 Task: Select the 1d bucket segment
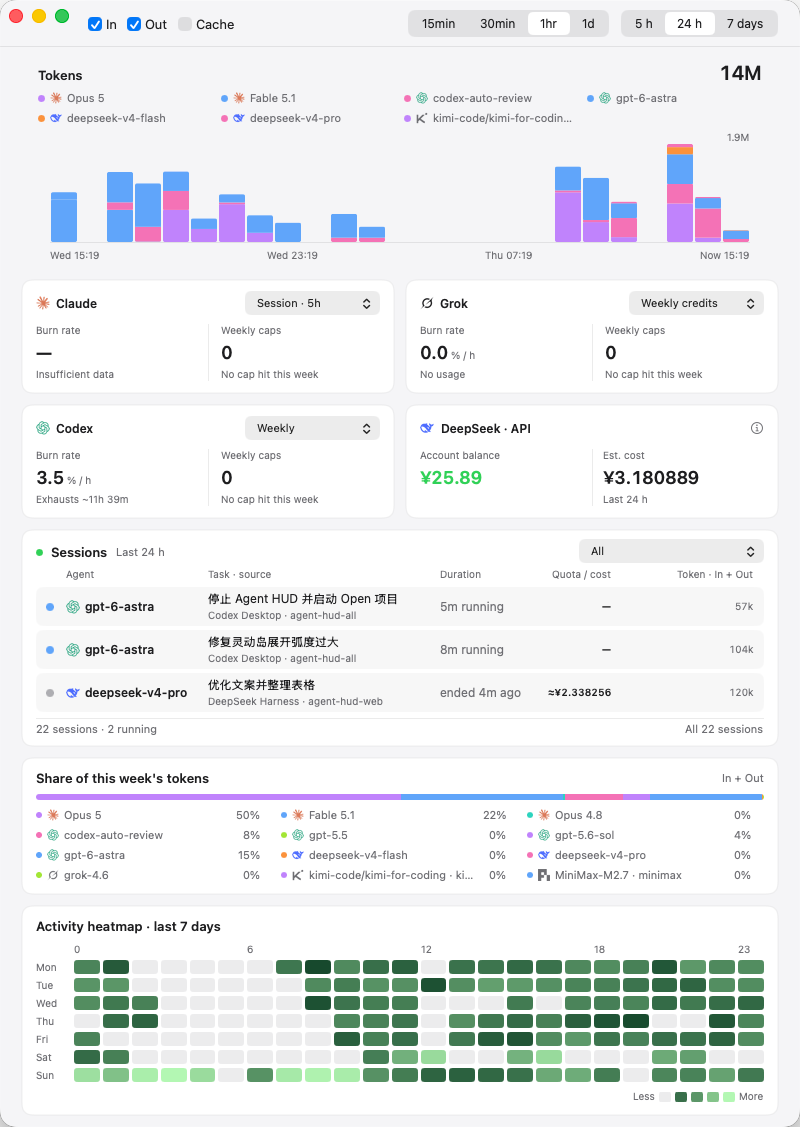pos(588,24)
